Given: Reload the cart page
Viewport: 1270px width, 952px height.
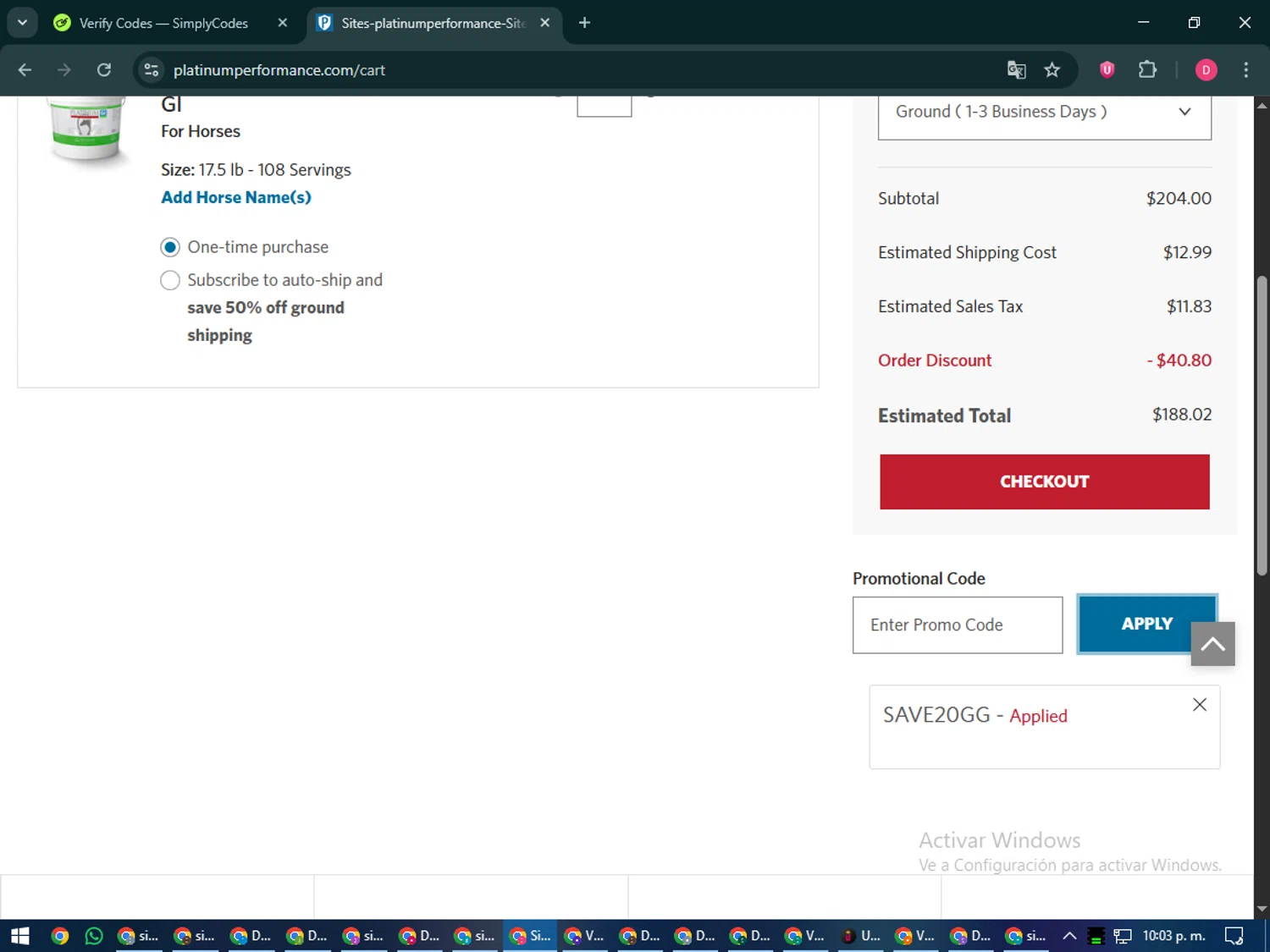Looking at the screenshot, I should pos(104,70).
